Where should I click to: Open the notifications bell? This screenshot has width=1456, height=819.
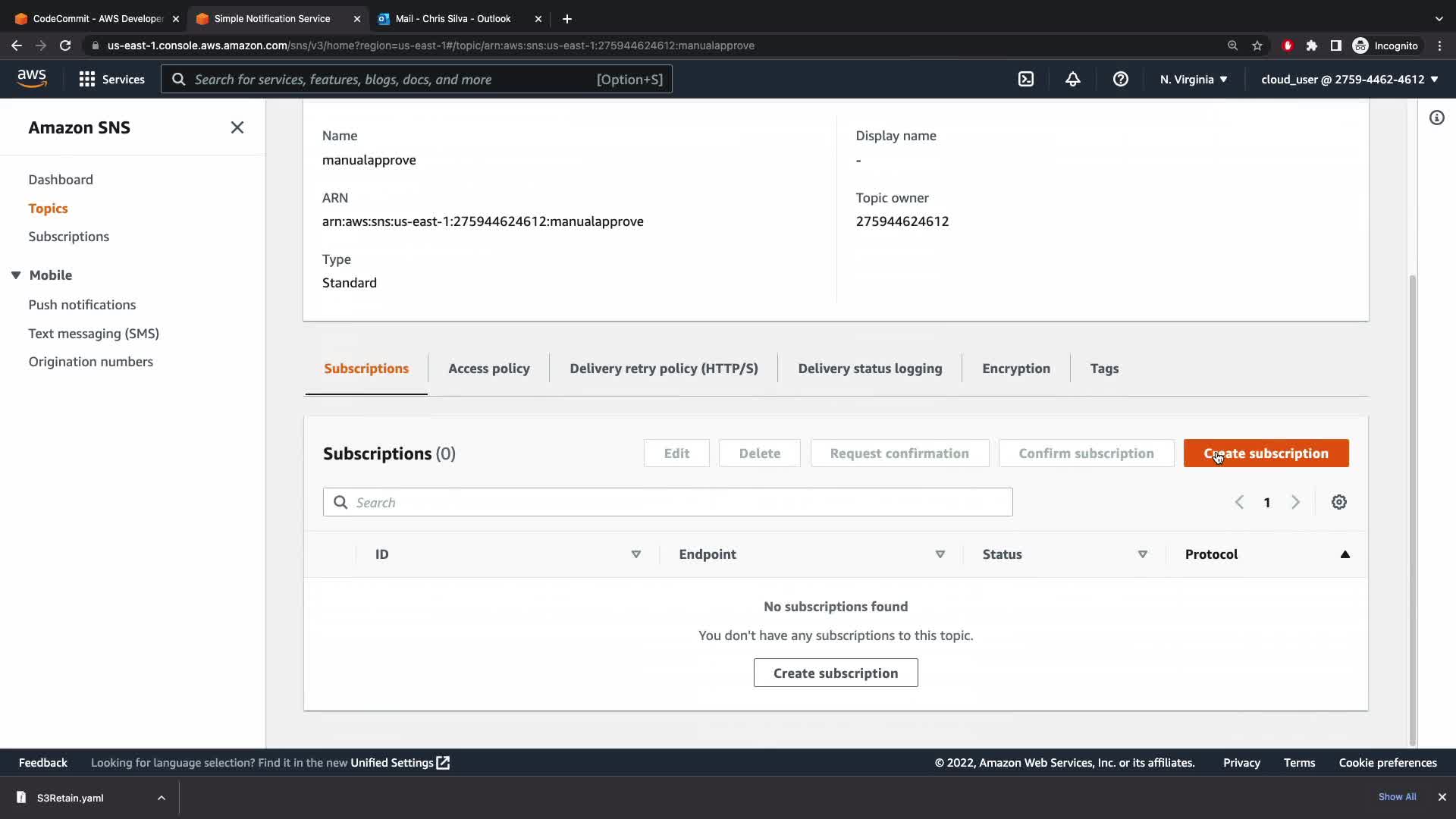[x=1072, y=79]
